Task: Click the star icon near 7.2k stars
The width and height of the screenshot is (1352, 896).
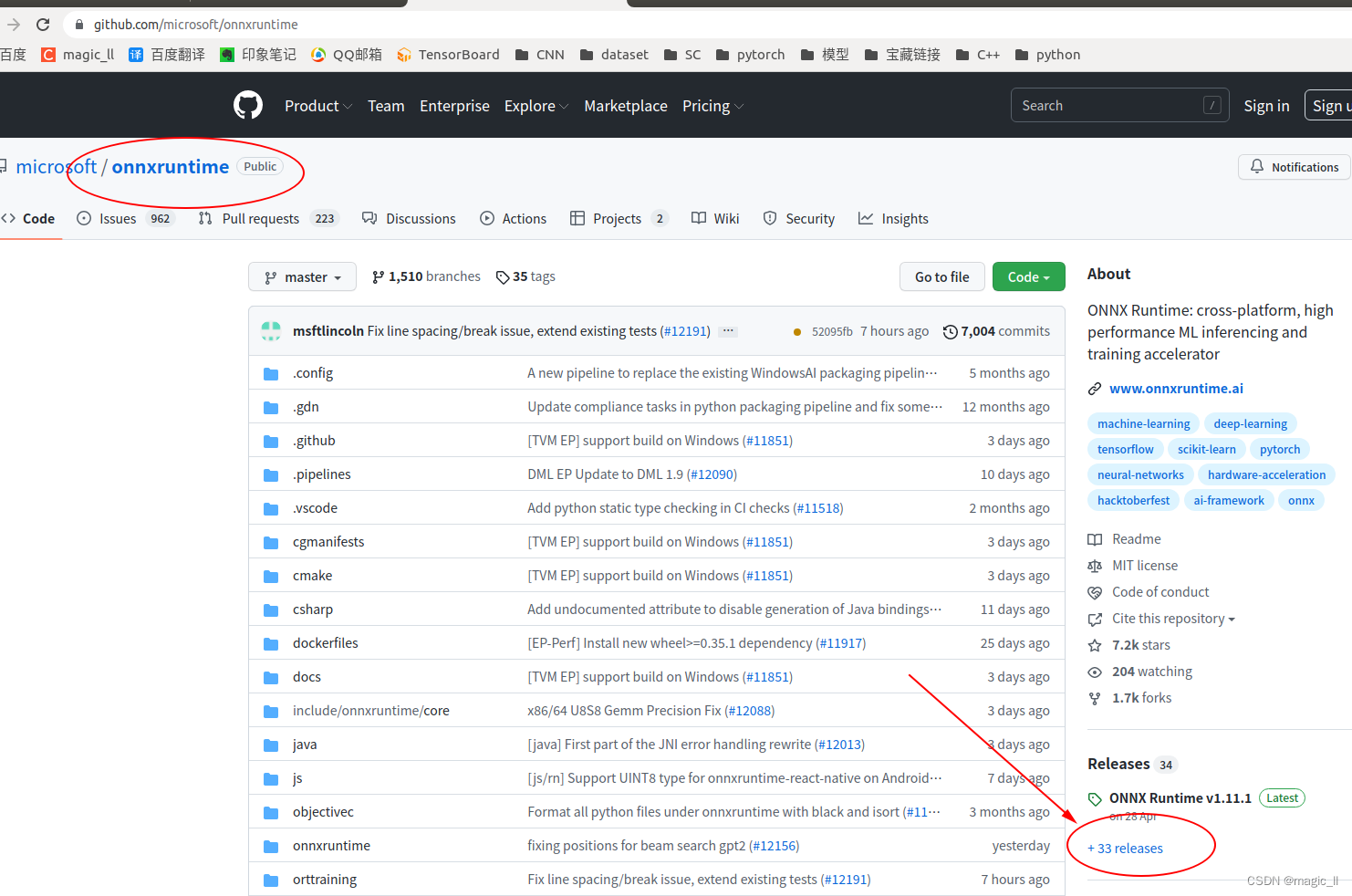Action: (x=1095, y=645)
